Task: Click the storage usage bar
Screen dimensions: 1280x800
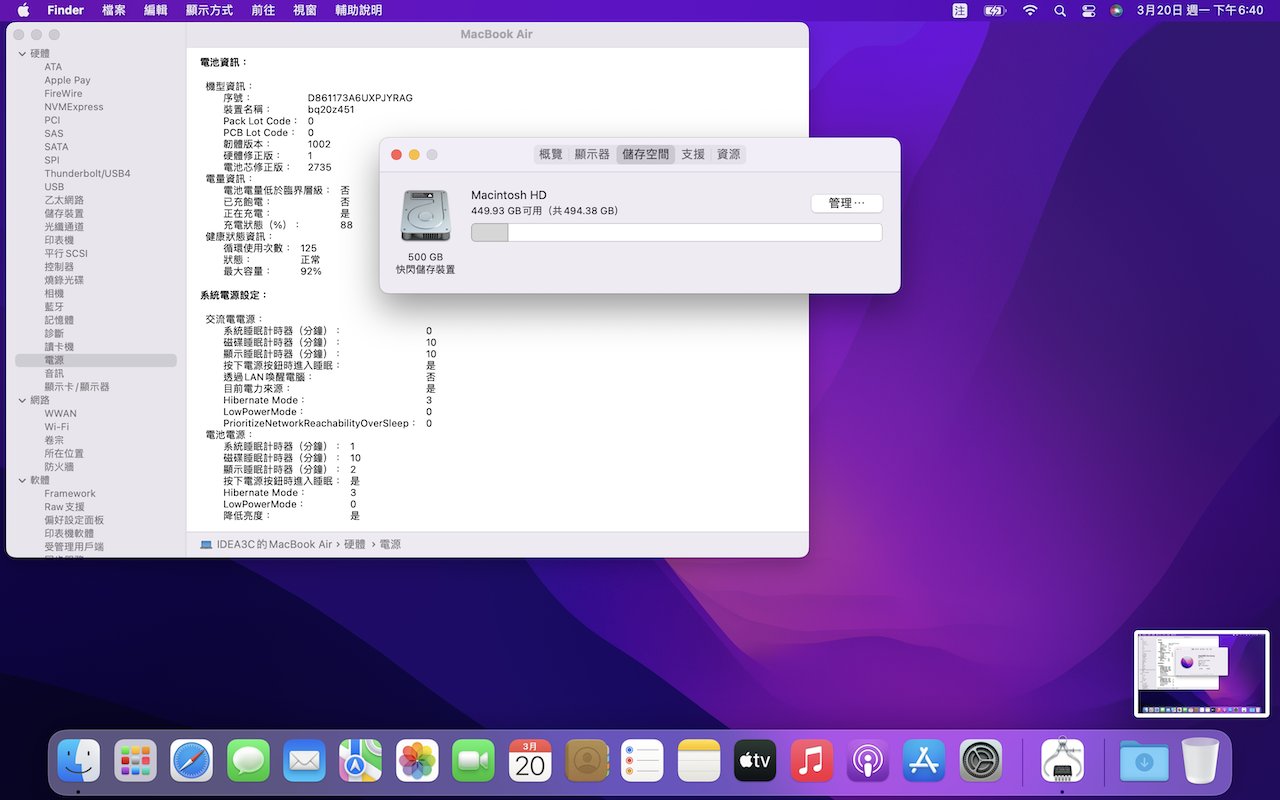Action: (x=677, y=233)
